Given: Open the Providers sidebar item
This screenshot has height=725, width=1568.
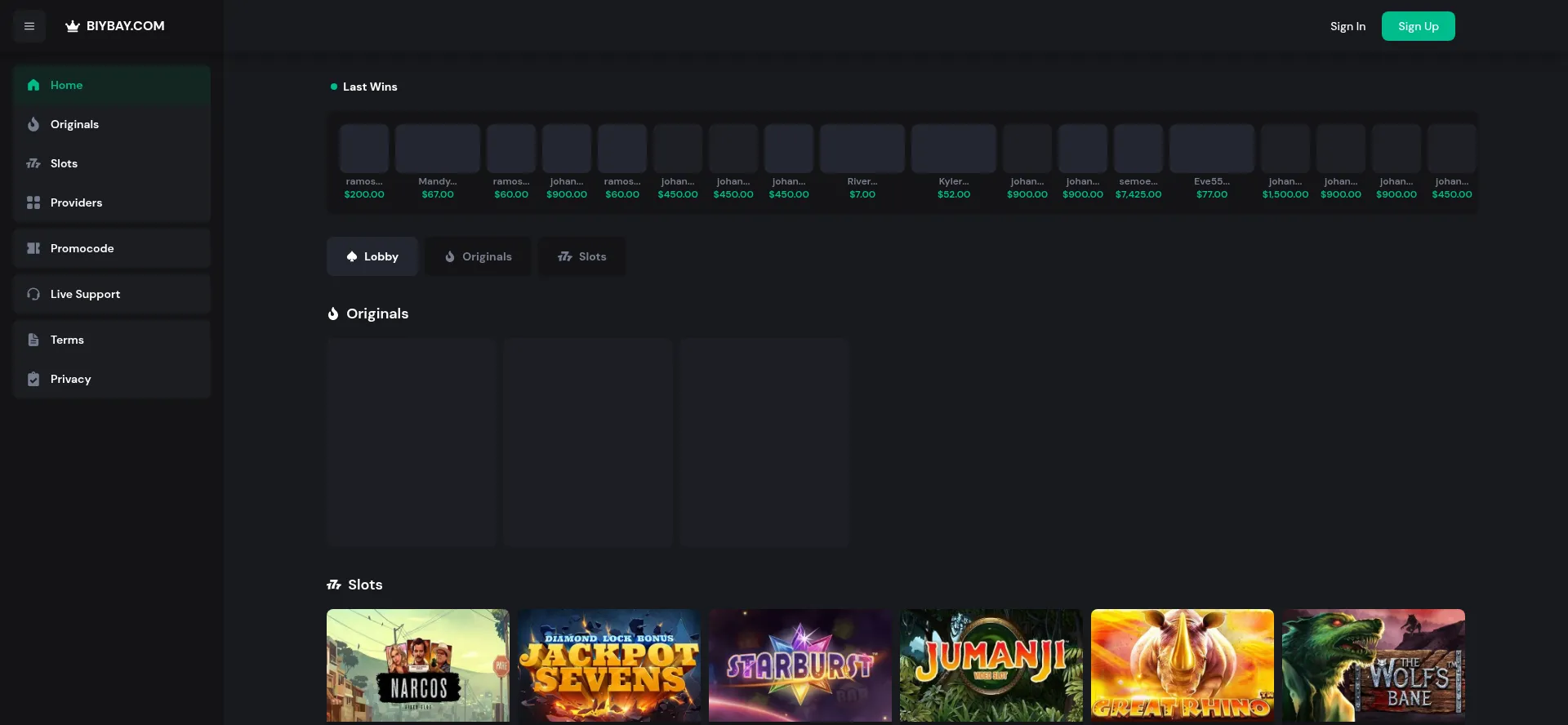Looking at the screenshot, I should (112, 202).
